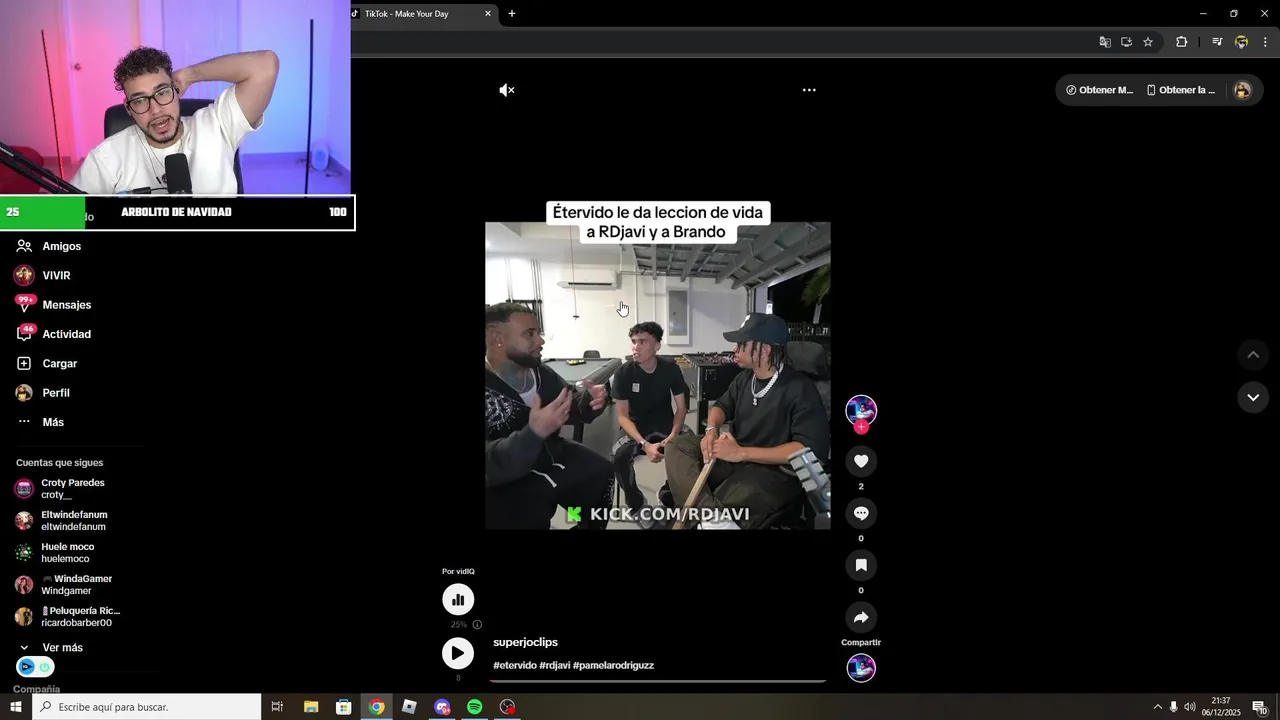
Task: Seek on the video progress bar
Action: [658, 681]
